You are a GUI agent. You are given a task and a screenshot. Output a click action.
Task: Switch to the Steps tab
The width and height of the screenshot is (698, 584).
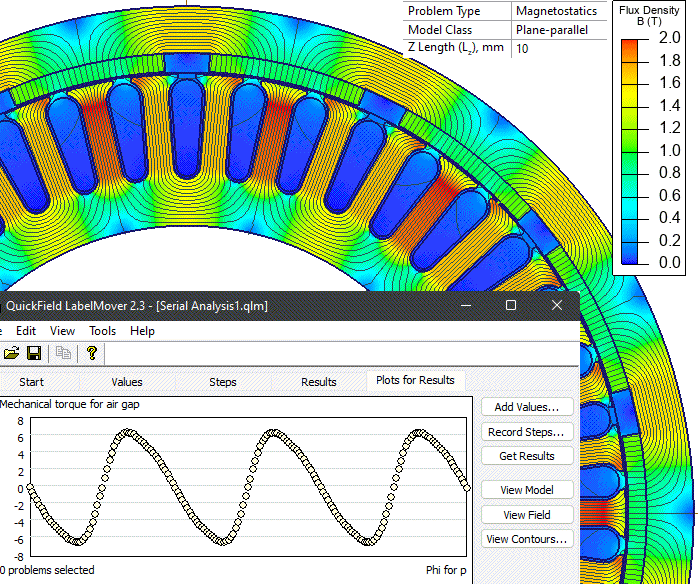click(223, 382)
